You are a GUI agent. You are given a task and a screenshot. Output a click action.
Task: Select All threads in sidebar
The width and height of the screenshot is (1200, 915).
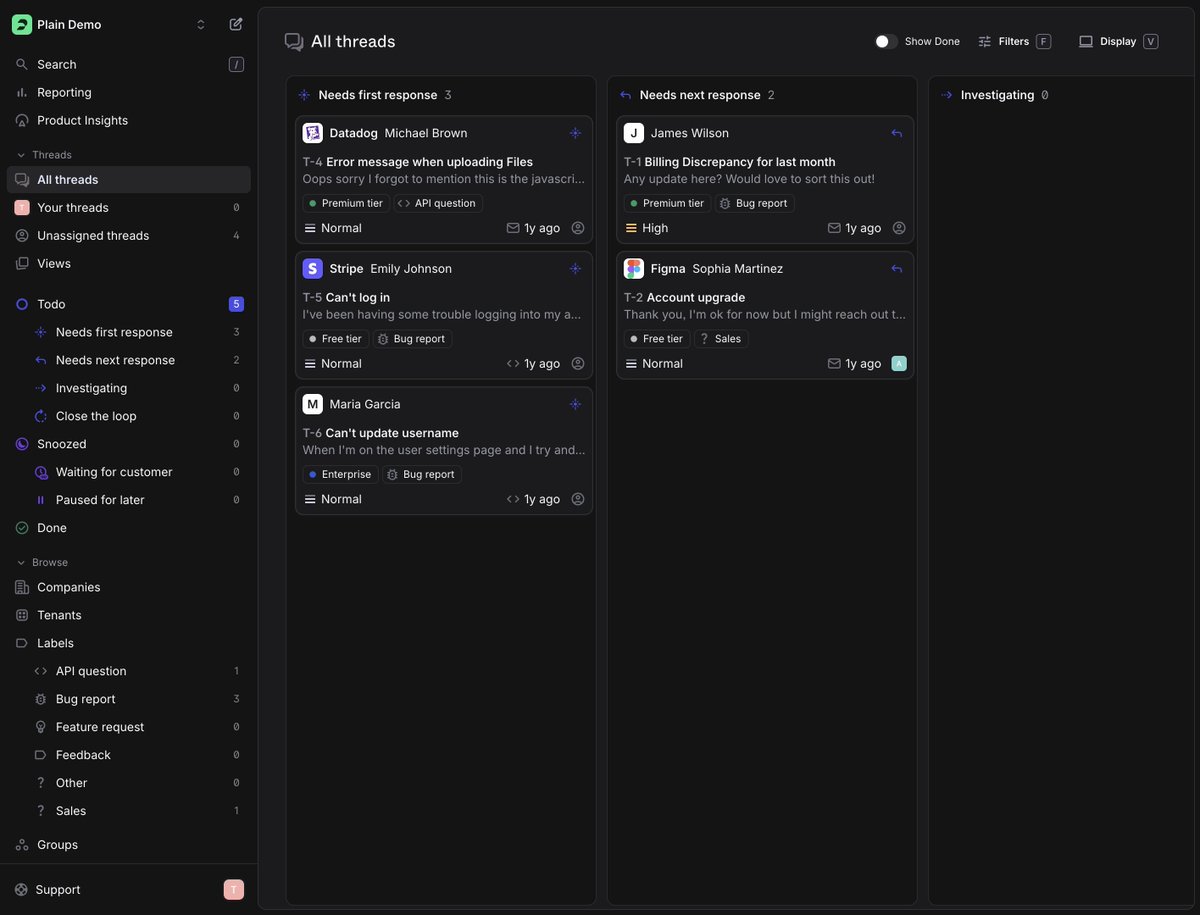(x=129, y=180)
